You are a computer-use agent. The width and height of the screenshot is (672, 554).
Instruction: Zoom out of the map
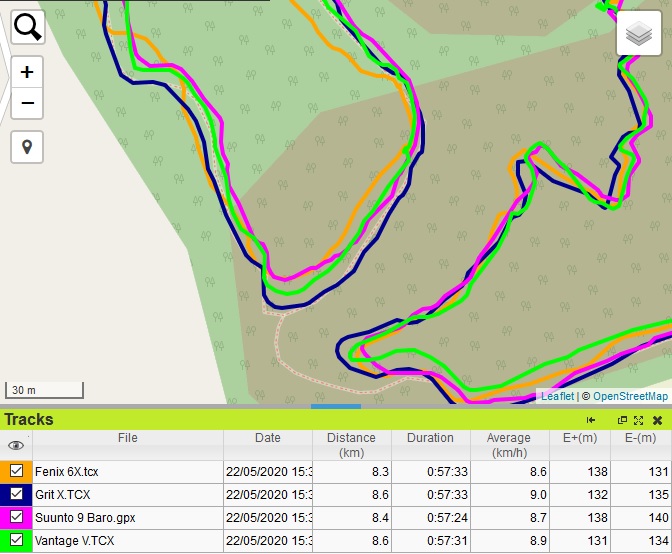[27, 102]
